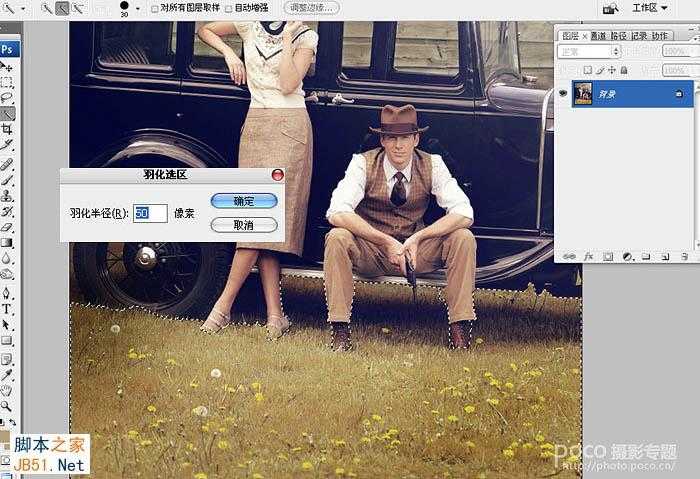The width and height of the screenshot is (700, 479).
Task: Click the foreground color swatch
Action: [4, 439]
